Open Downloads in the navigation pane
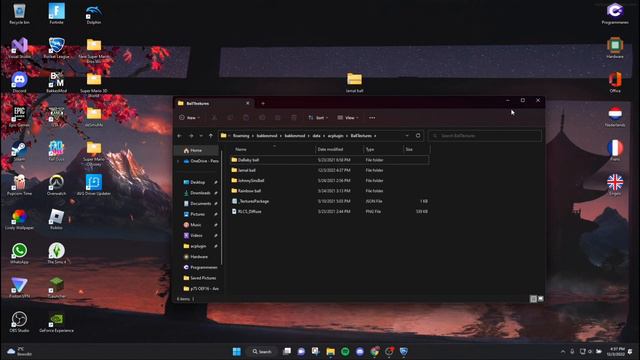This screenshot has height=360, width=640. pyautogui.click(x=199, y=193)
